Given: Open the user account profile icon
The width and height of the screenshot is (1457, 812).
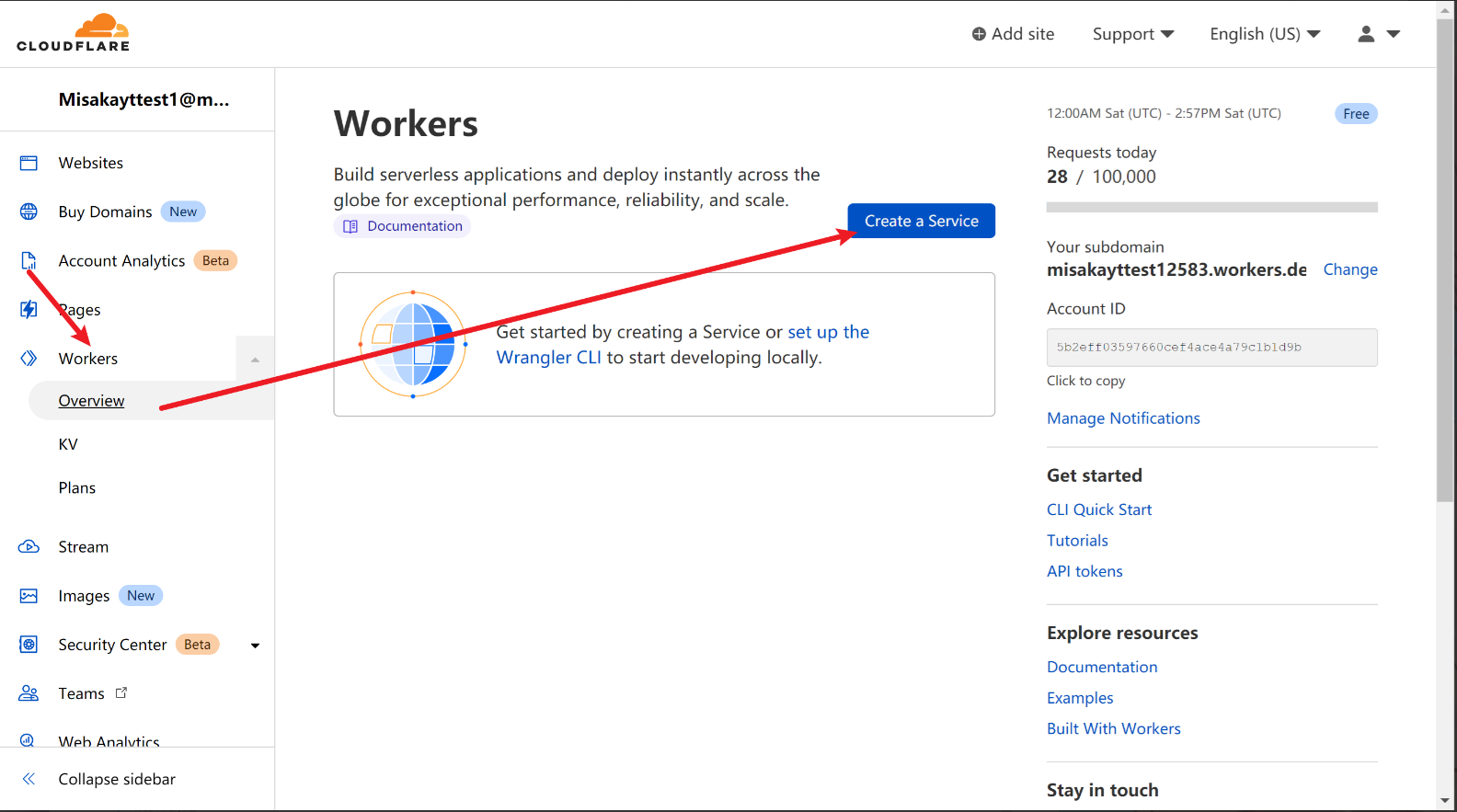Looking at the screenshot, I should [x=1366, y=34].
